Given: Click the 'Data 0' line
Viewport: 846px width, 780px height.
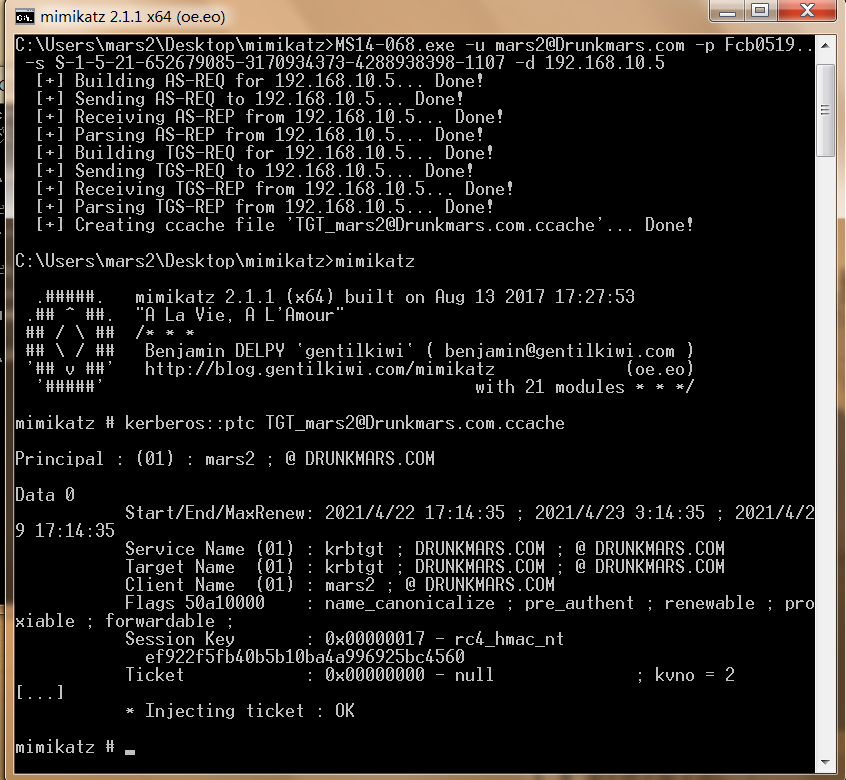Looking at the screenshot, I should 45,495.
